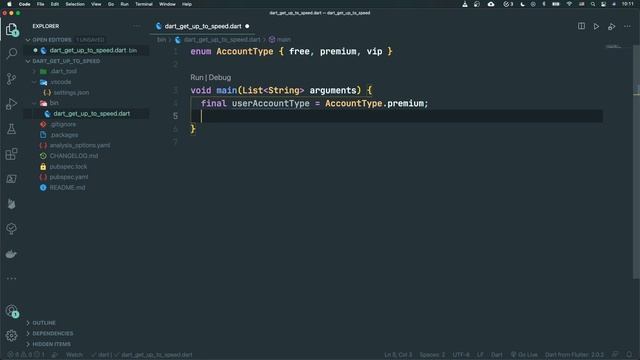Image resolution: width=640 pixels, height=360 pixels.
Task: Open the Source Control view
Action: 11,79
